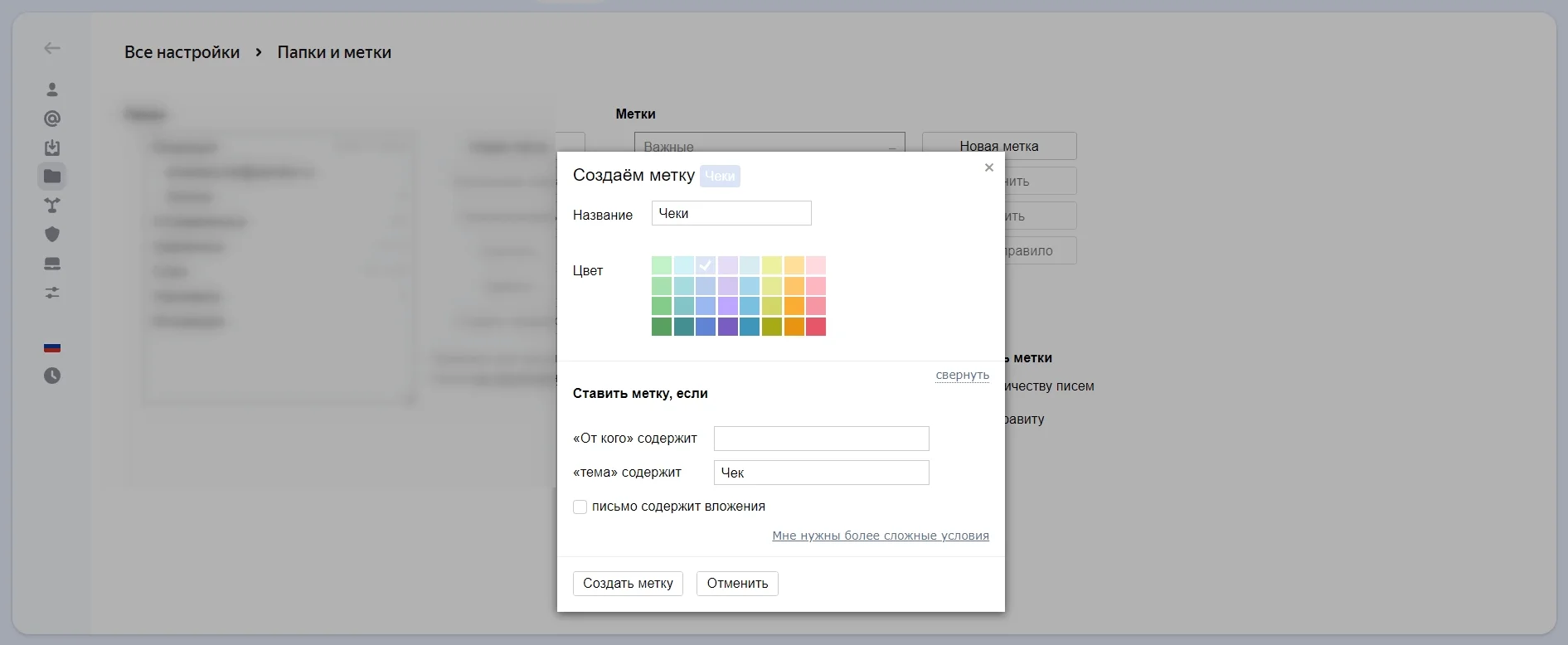
Task: Click the Russian flag language icon
Action: click(52, 347)
